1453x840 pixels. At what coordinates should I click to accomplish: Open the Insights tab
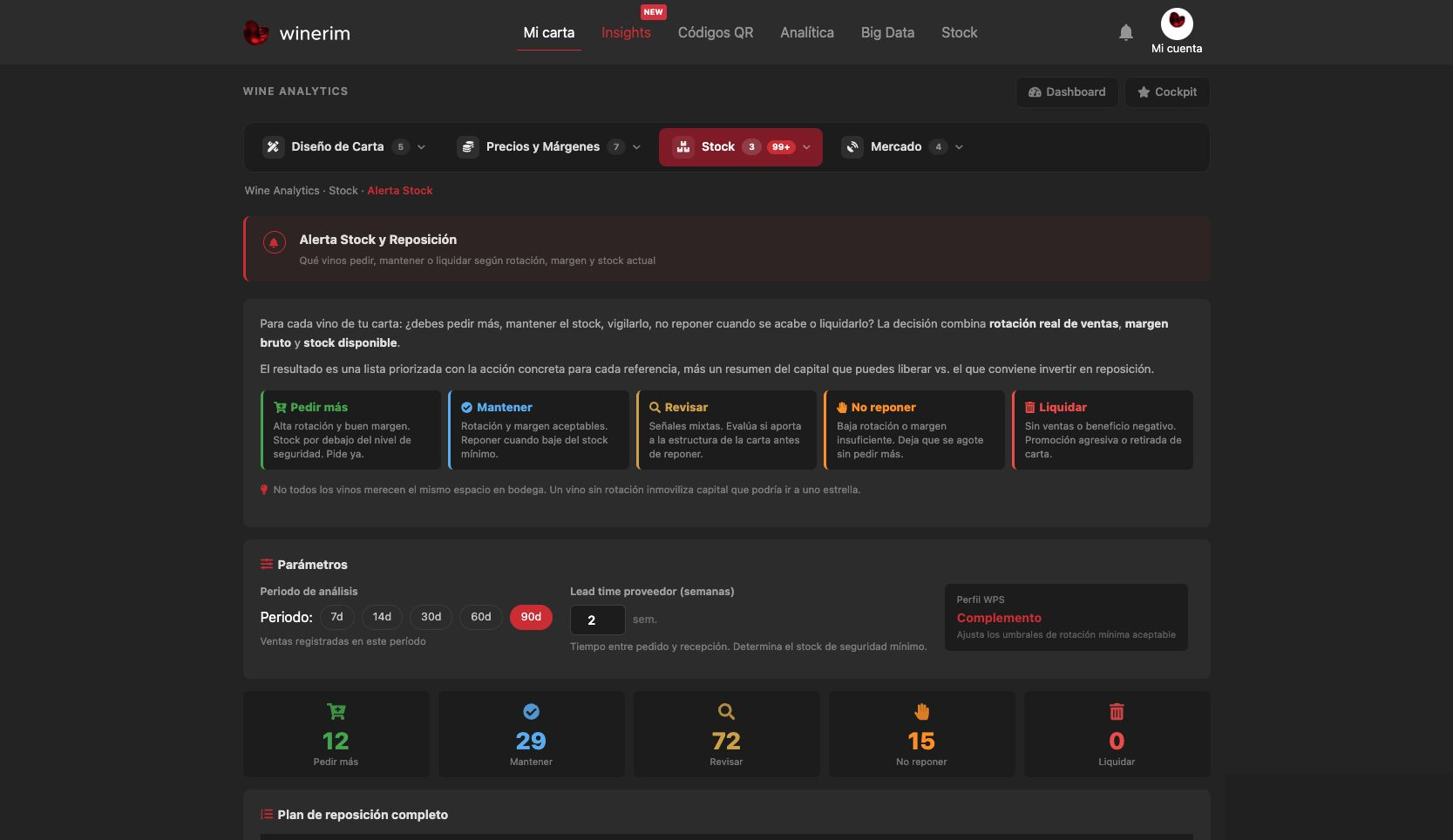(x=626, y=32)
